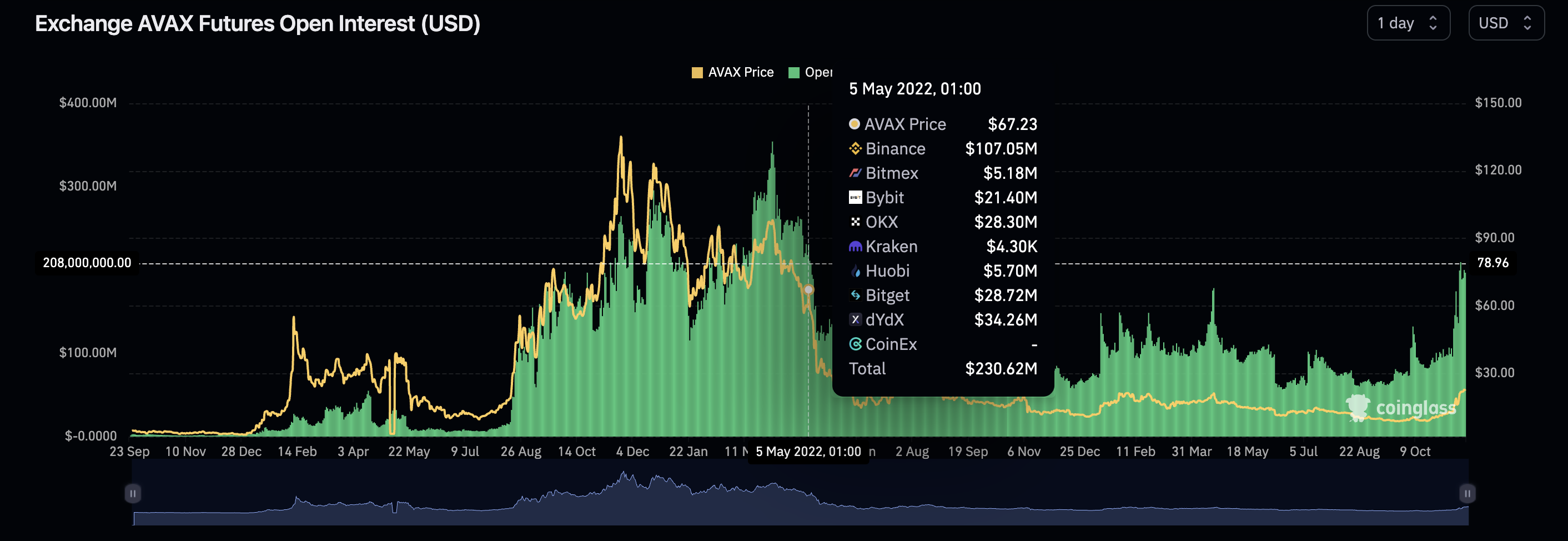Click the 10 Nov x-axis date label

185,452
